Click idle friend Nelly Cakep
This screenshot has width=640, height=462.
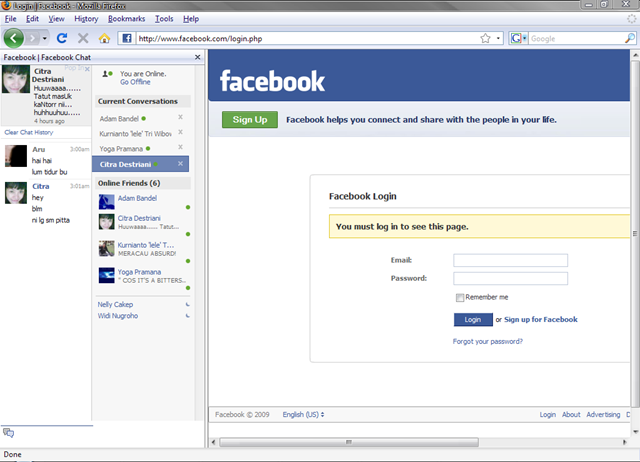115,304
